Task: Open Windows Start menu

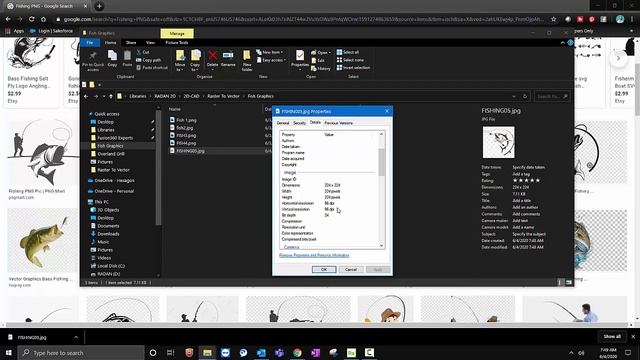Action: coord(9,353)
